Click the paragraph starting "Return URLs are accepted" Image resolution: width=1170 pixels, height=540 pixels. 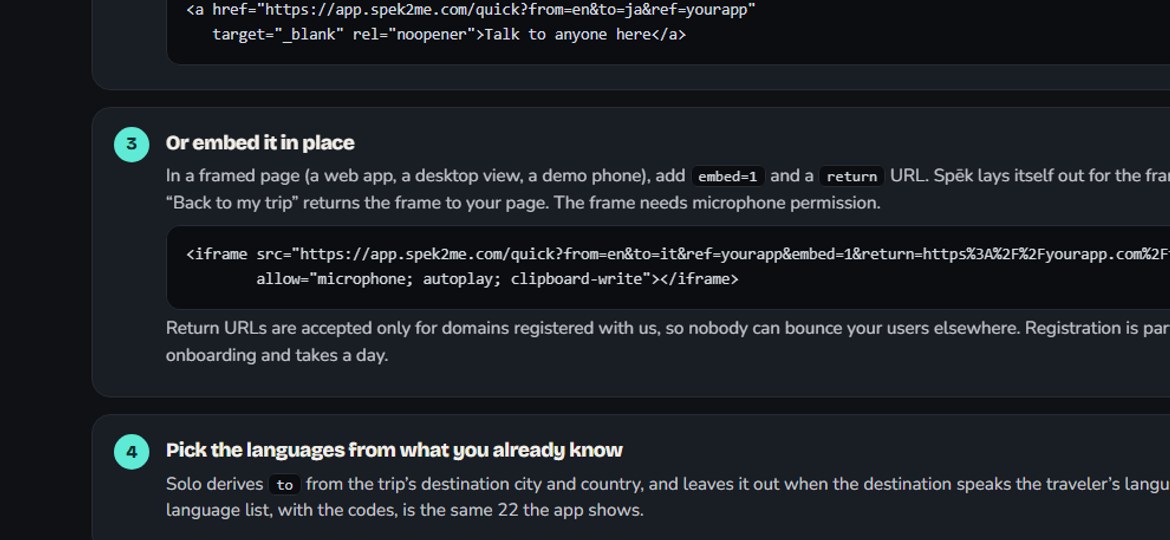coord(668,342)
